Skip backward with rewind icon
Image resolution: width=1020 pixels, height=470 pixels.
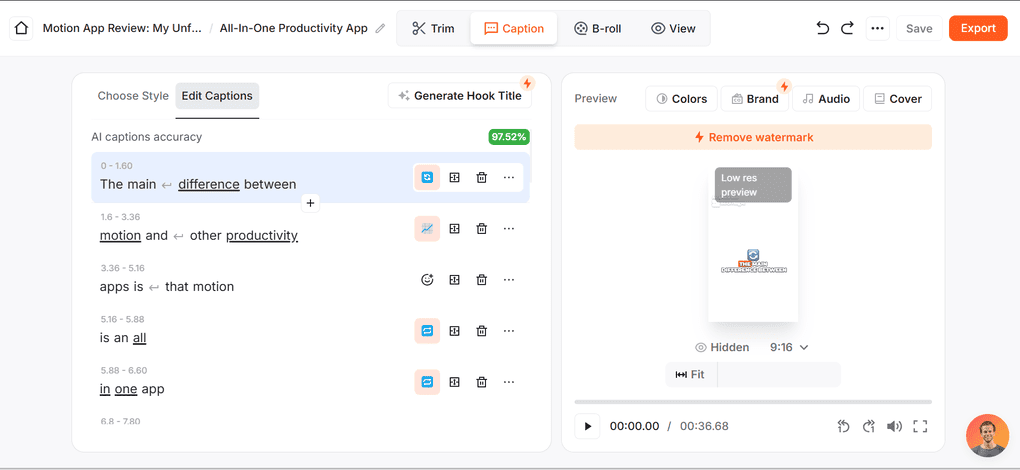[x=844, y=426]
